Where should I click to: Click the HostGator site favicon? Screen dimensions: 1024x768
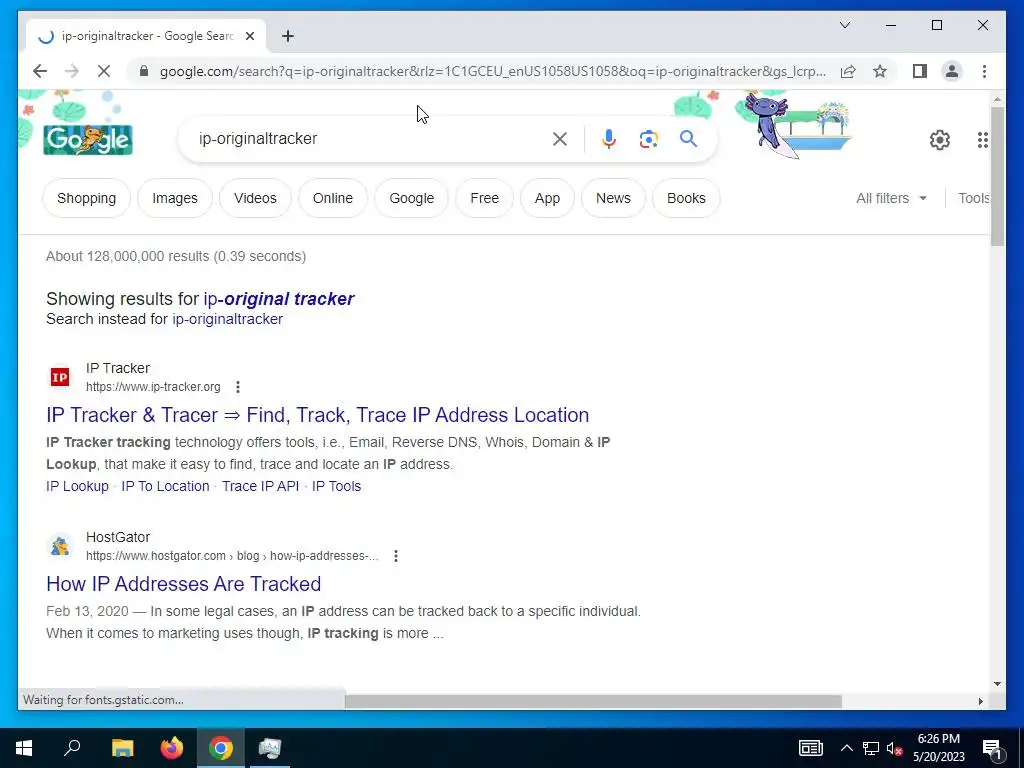coord(60,546)
